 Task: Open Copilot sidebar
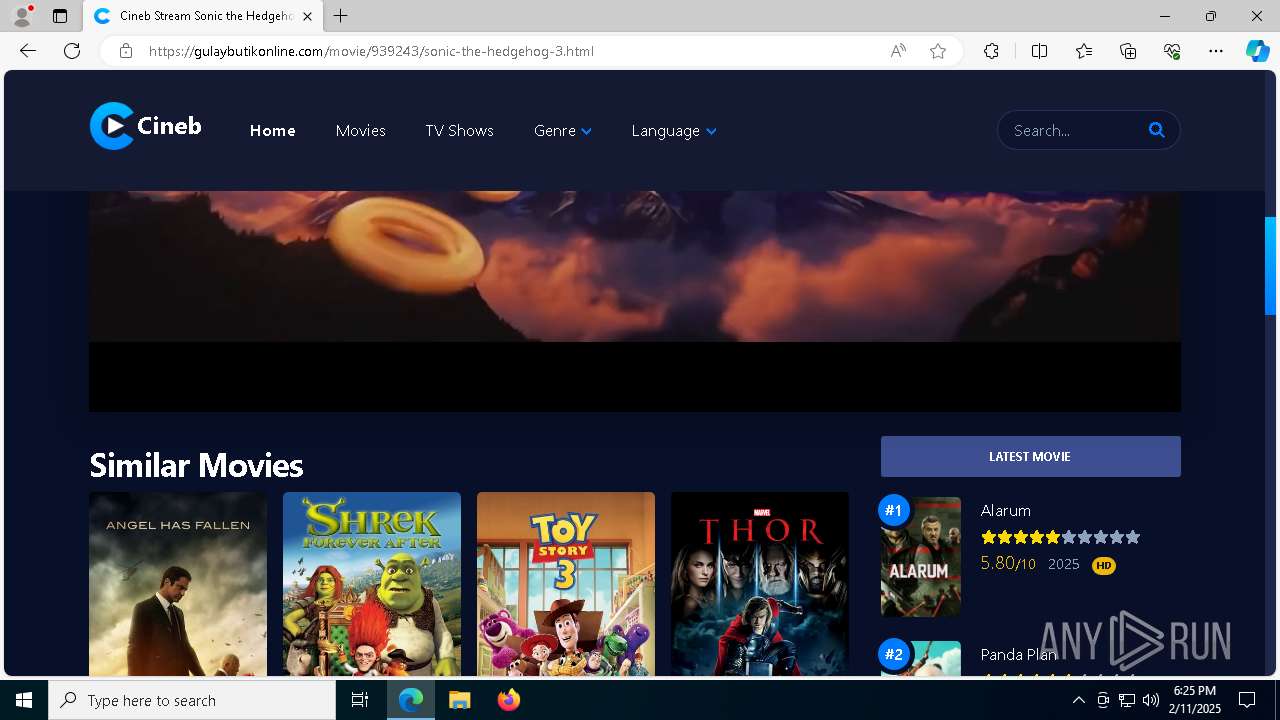pos(1257,51)
